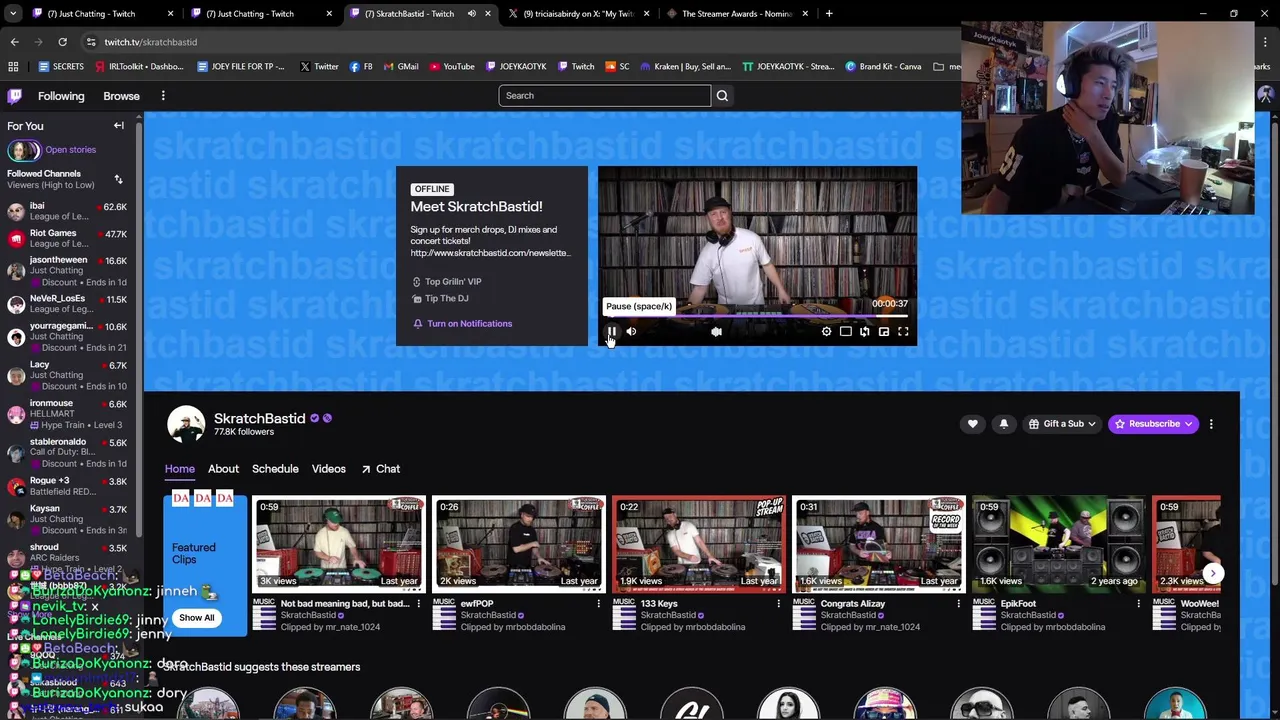Open options menu for EpikFoot clip
The width and height of the screenshot is (1280, 720).
pyautogui.click(x=1138, y=604)
